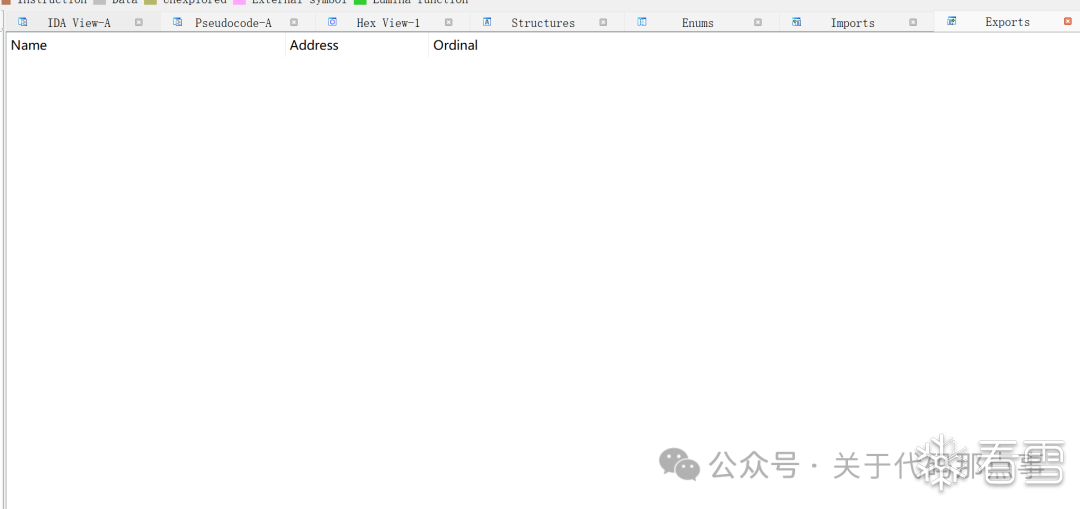
Task: Close the Enums tab
Action: click(758, 22)
